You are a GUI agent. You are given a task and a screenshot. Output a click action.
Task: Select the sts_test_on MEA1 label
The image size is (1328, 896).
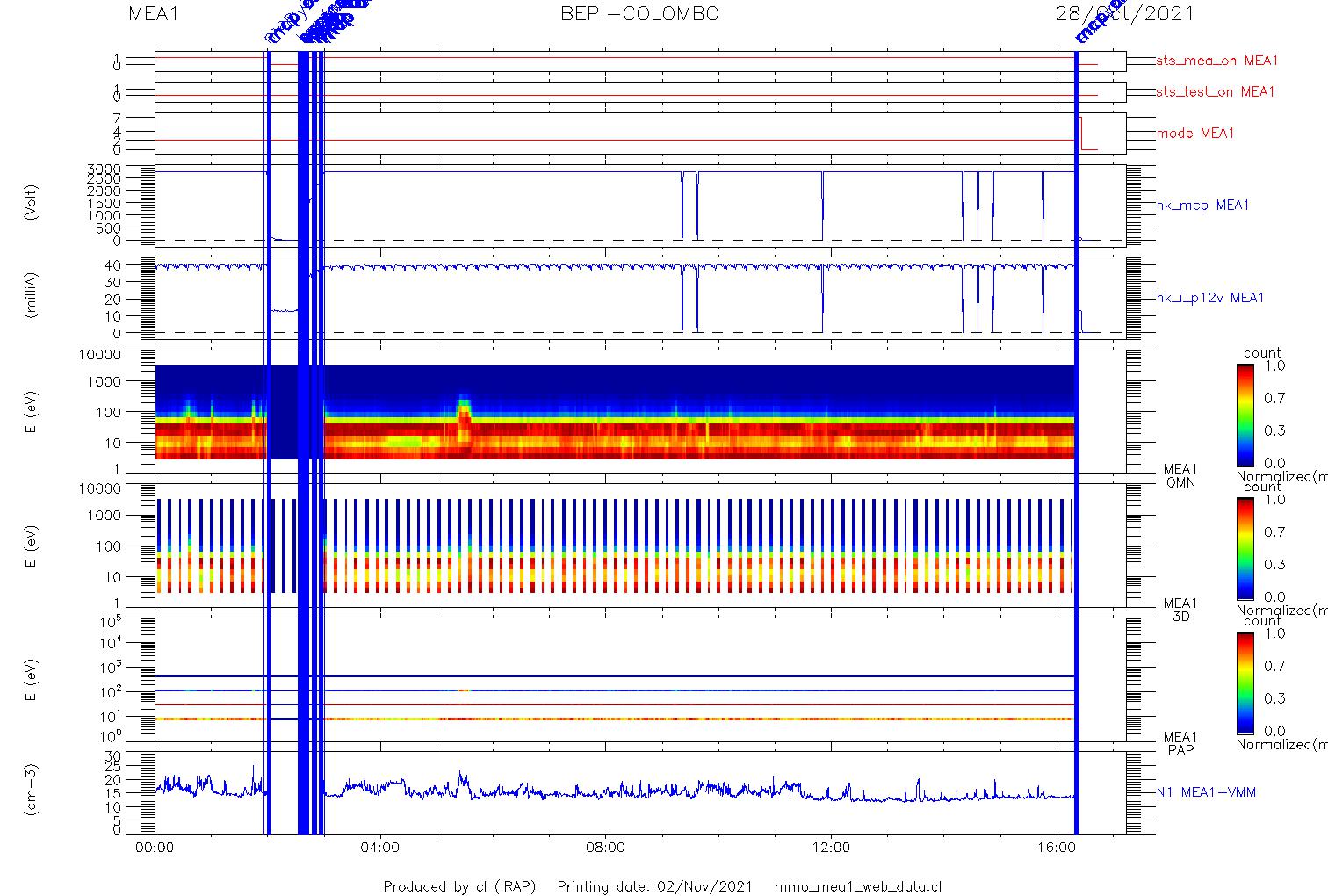point(1215,91)
